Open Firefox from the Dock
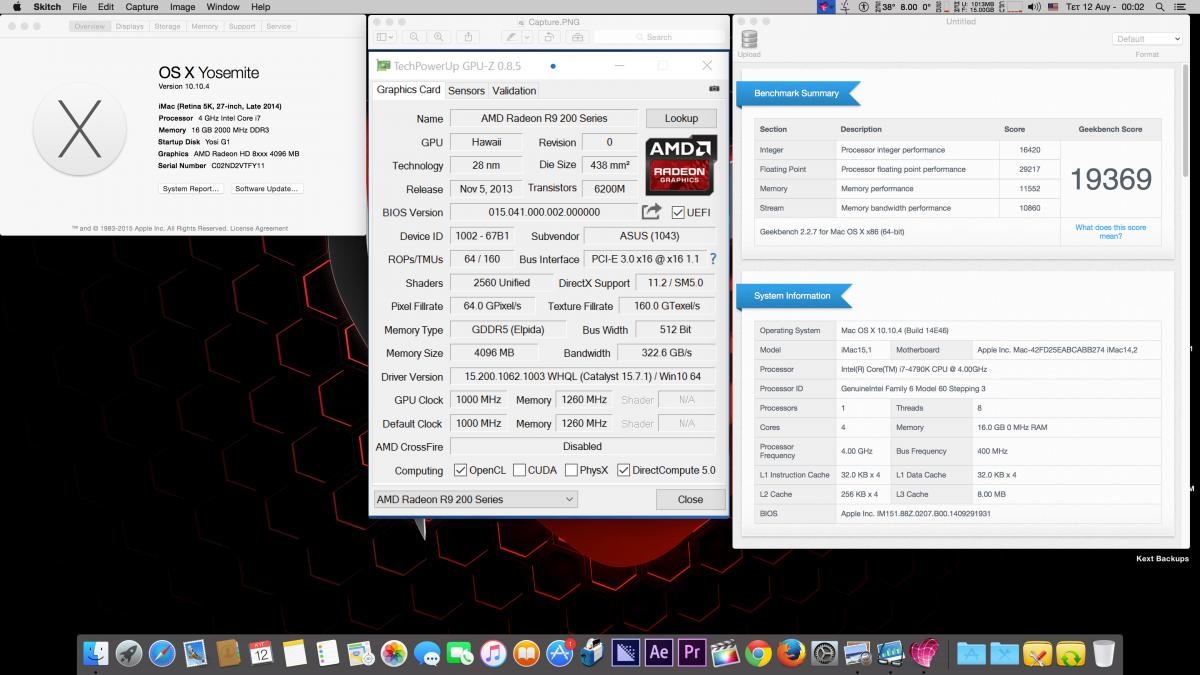 point(790,653)
